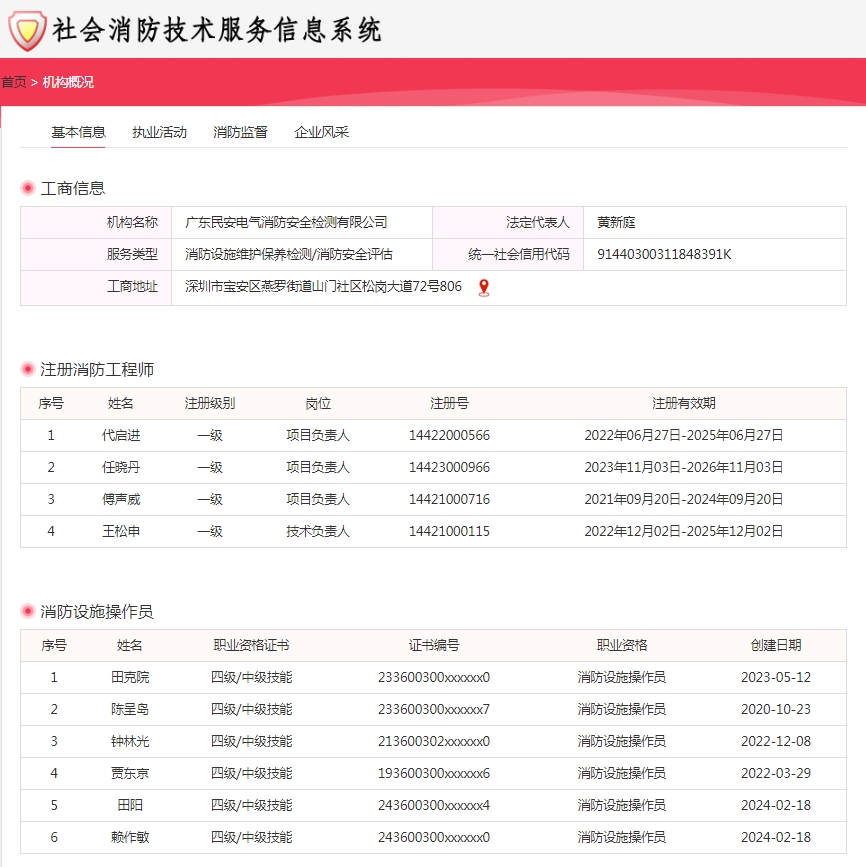Click 任晓丹's registration validity period

tap(680, 467)
